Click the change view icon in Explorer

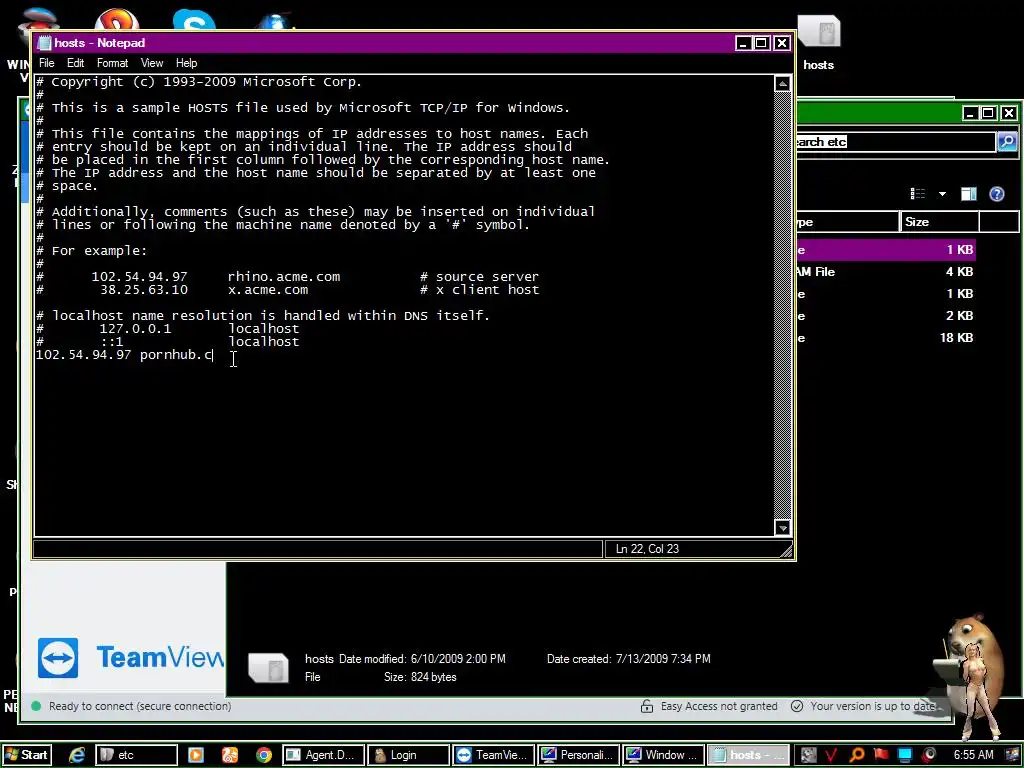point(918,194)
